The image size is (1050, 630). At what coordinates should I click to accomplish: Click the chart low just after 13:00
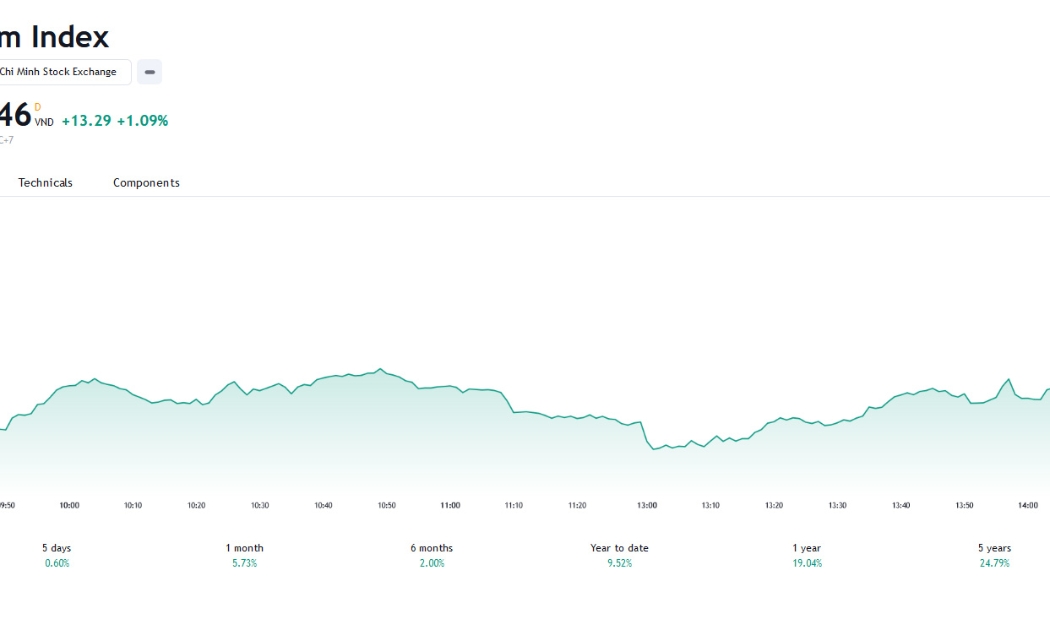[x=654, y=449]
